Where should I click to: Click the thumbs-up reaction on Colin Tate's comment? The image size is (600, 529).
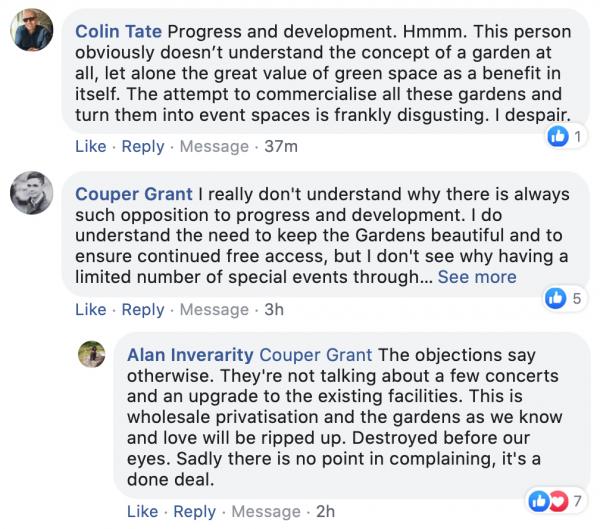coord(558,136)
